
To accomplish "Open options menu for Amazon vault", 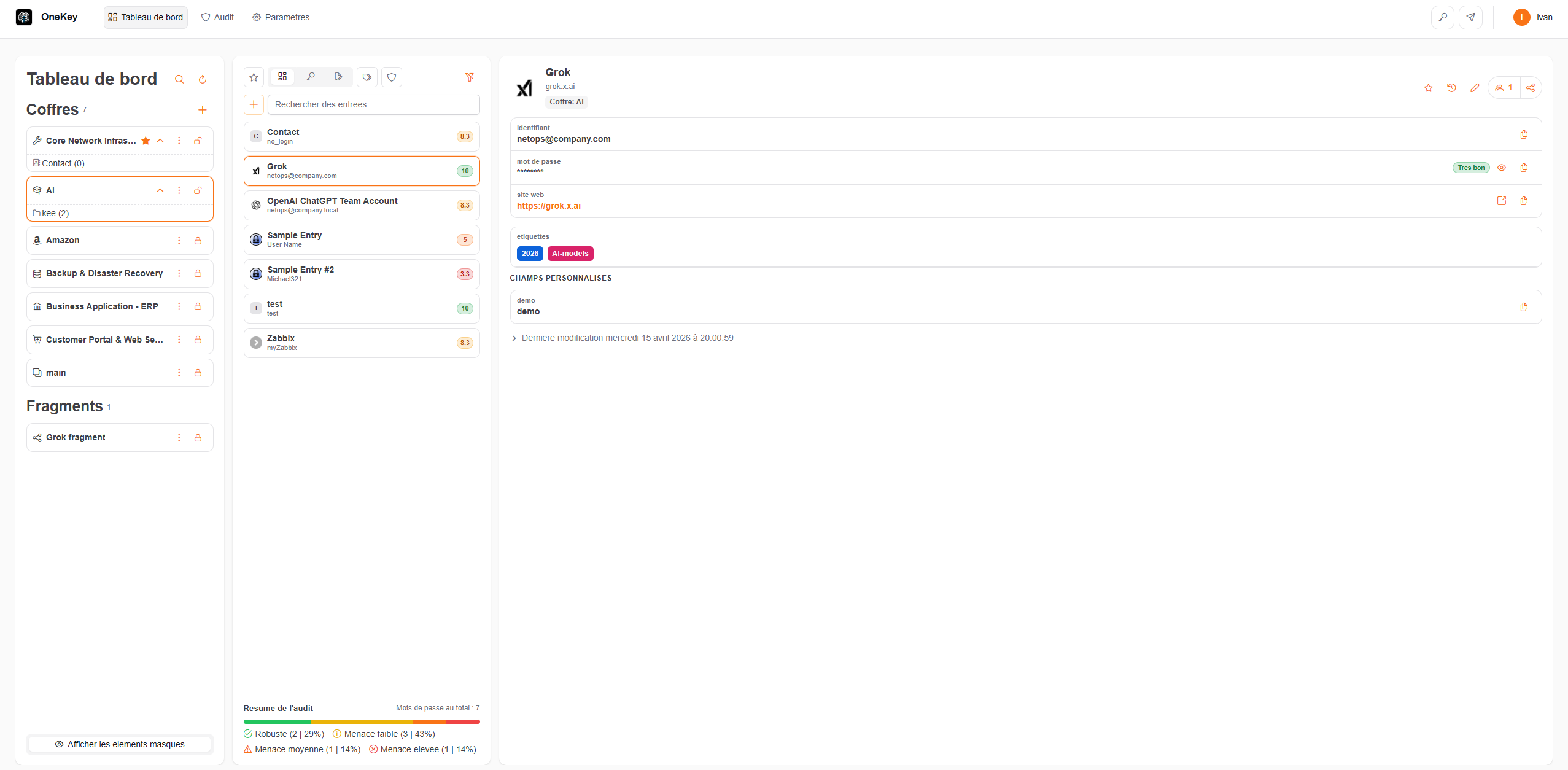I will [179, 241].
